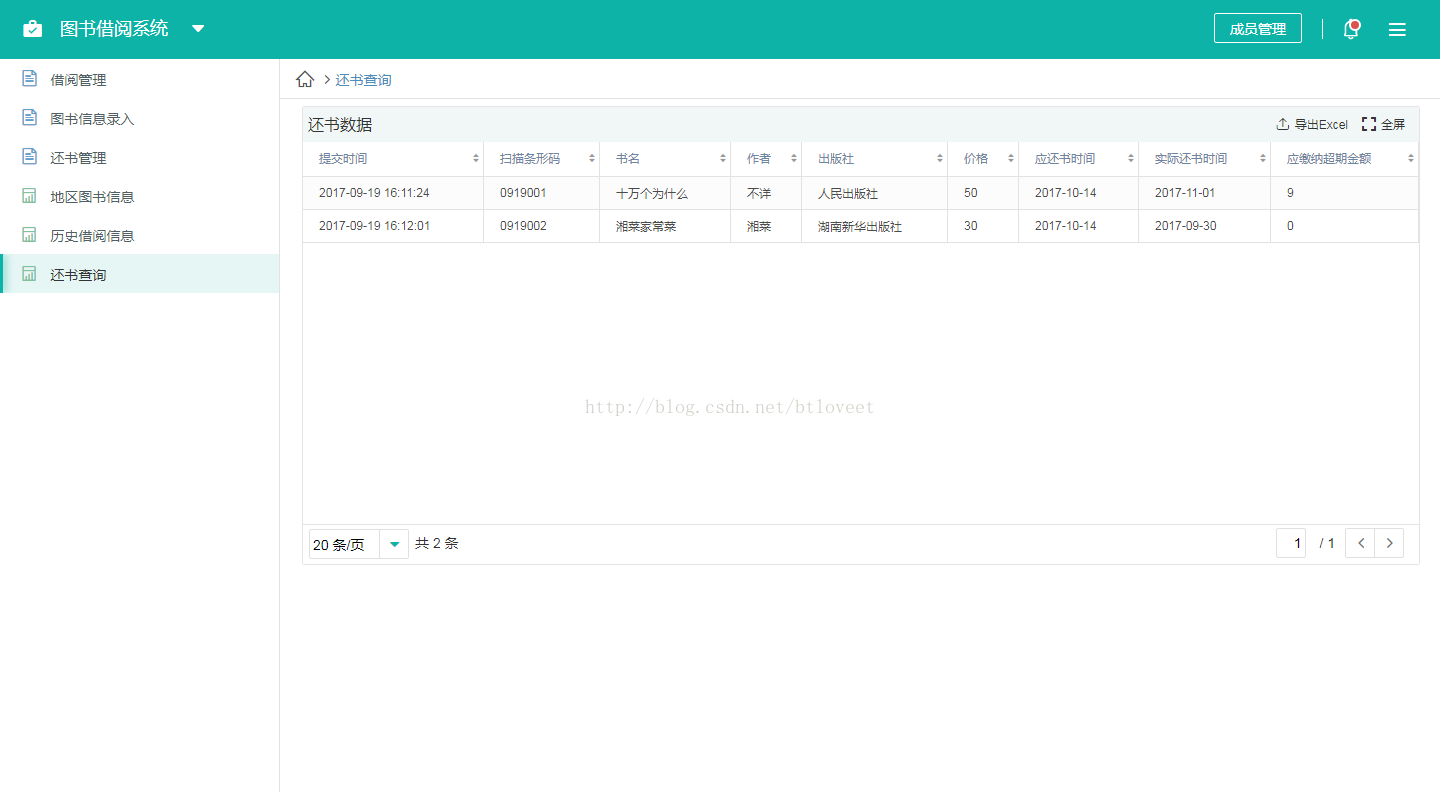Select actual return date 2017-09-30
Screen dimensions: 1440x792
pos(1205,226)
